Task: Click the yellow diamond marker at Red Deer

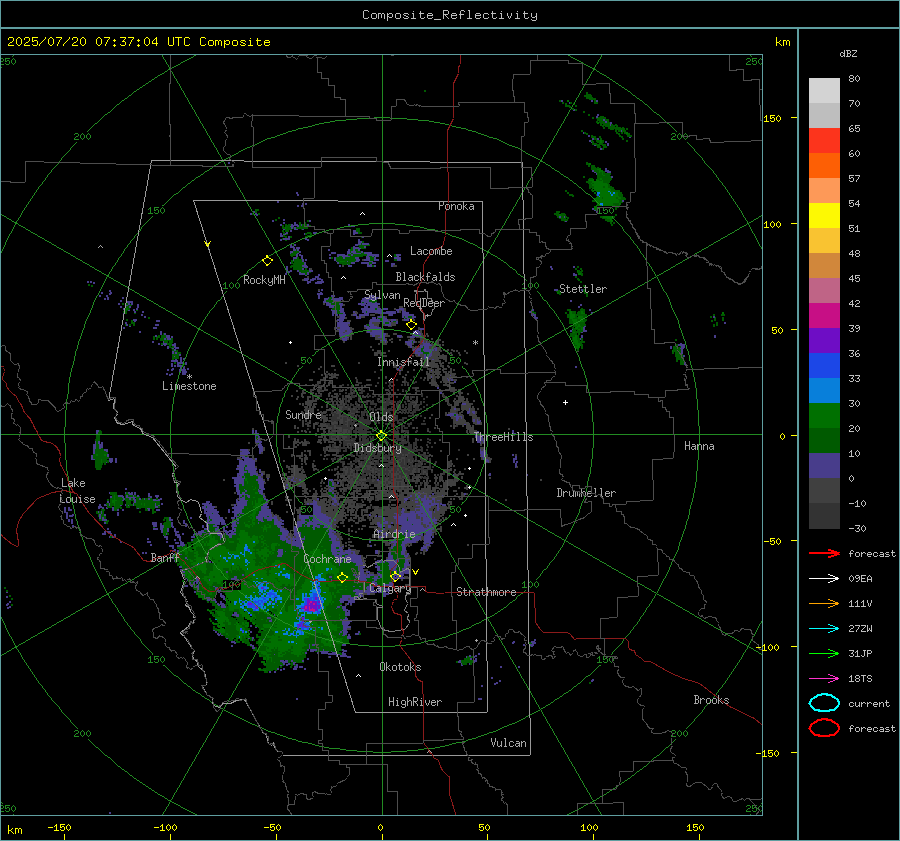Action: (x=411, y=325)
